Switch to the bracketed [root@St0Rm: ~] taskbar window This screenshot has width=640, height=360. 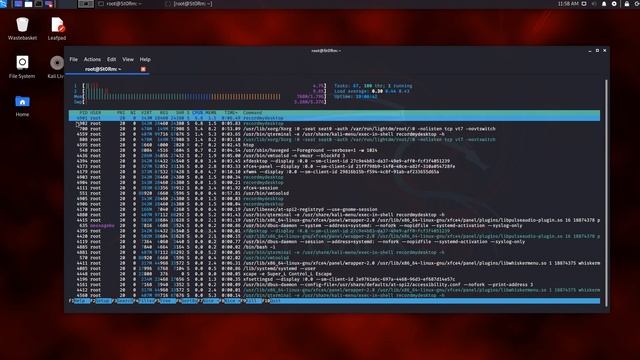coord(189,4)
